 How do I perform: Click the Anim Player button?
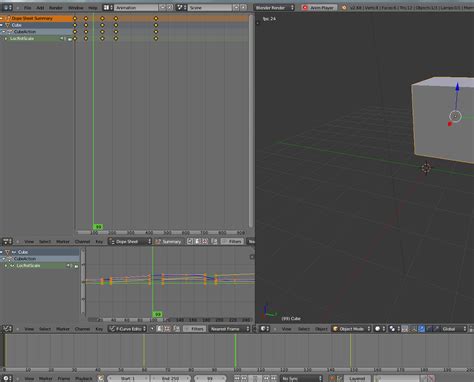tap(318, 7)
